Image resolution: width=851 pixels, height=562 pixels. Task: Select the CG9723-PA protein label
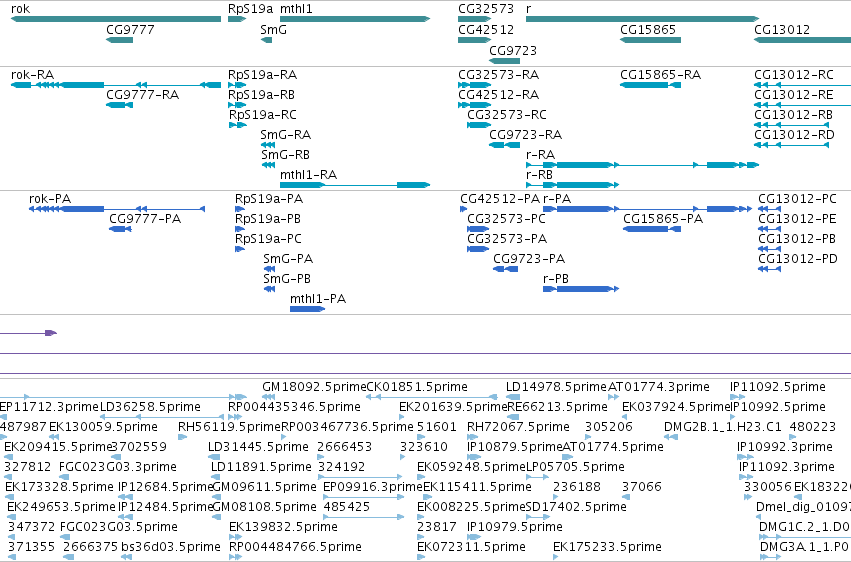[529, 258]
